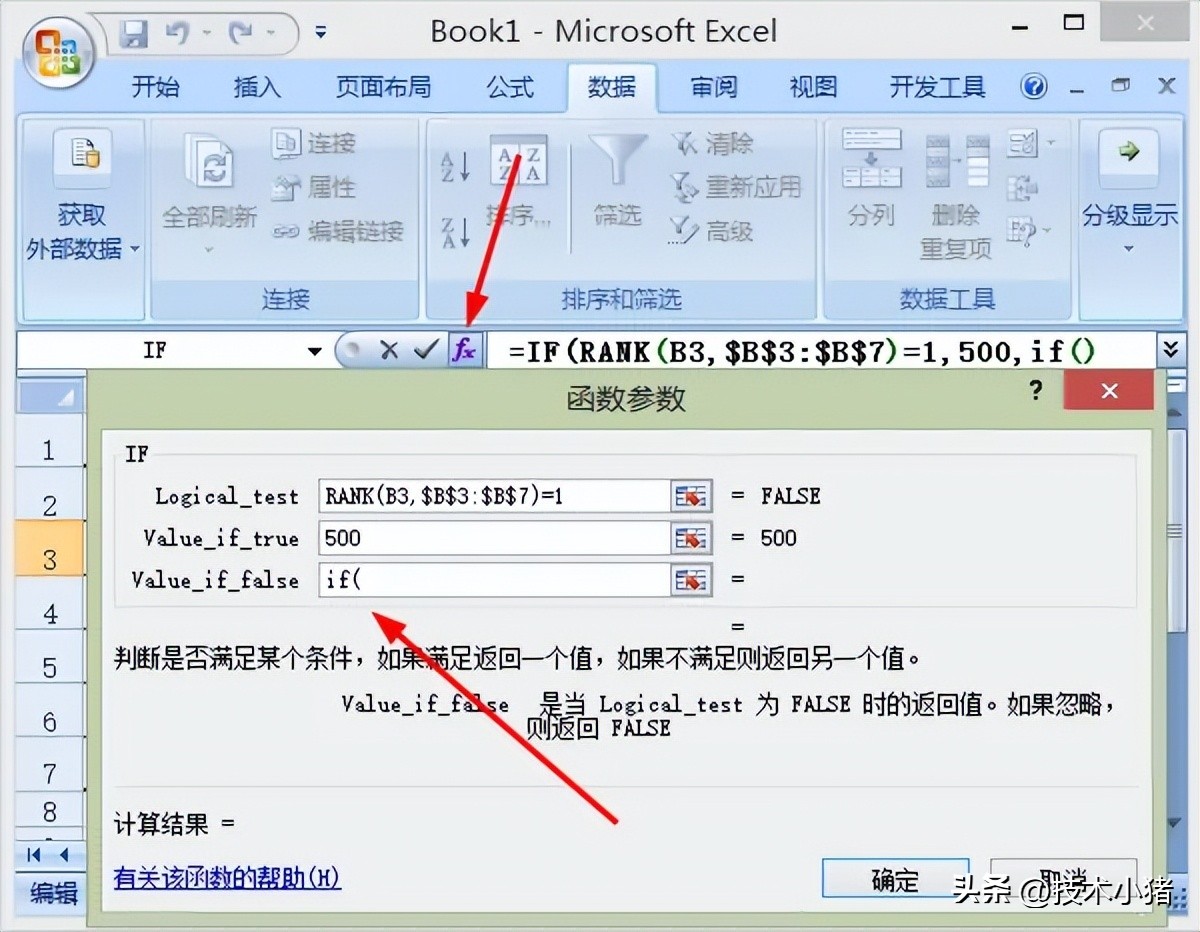Cancel formula entry with X icon
The width and height of the screenshot is (1200, 932).
pos(389,350)
